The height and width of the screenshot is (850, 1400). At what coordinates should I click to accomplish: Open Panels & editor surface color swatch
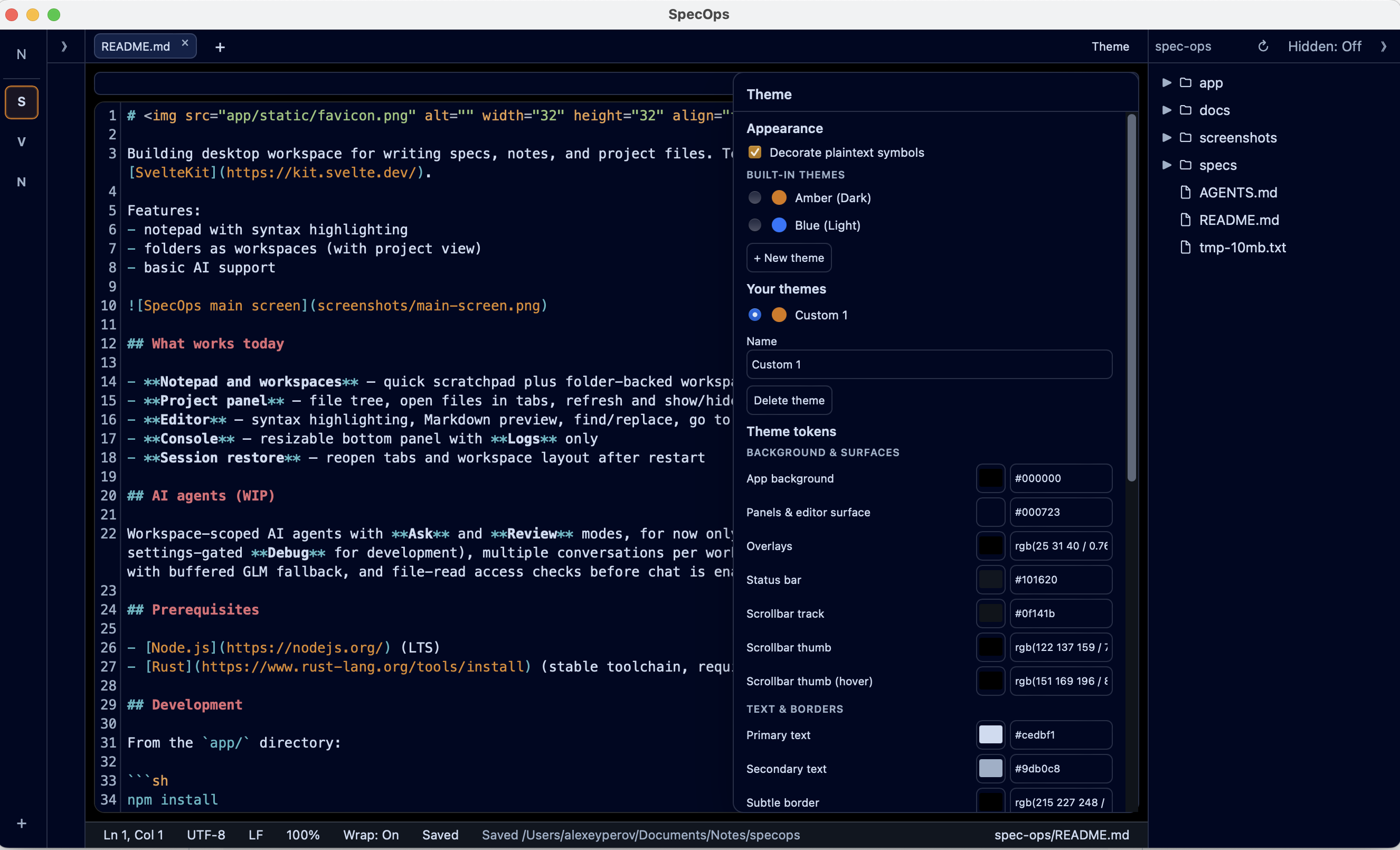(x=990, y=513)
